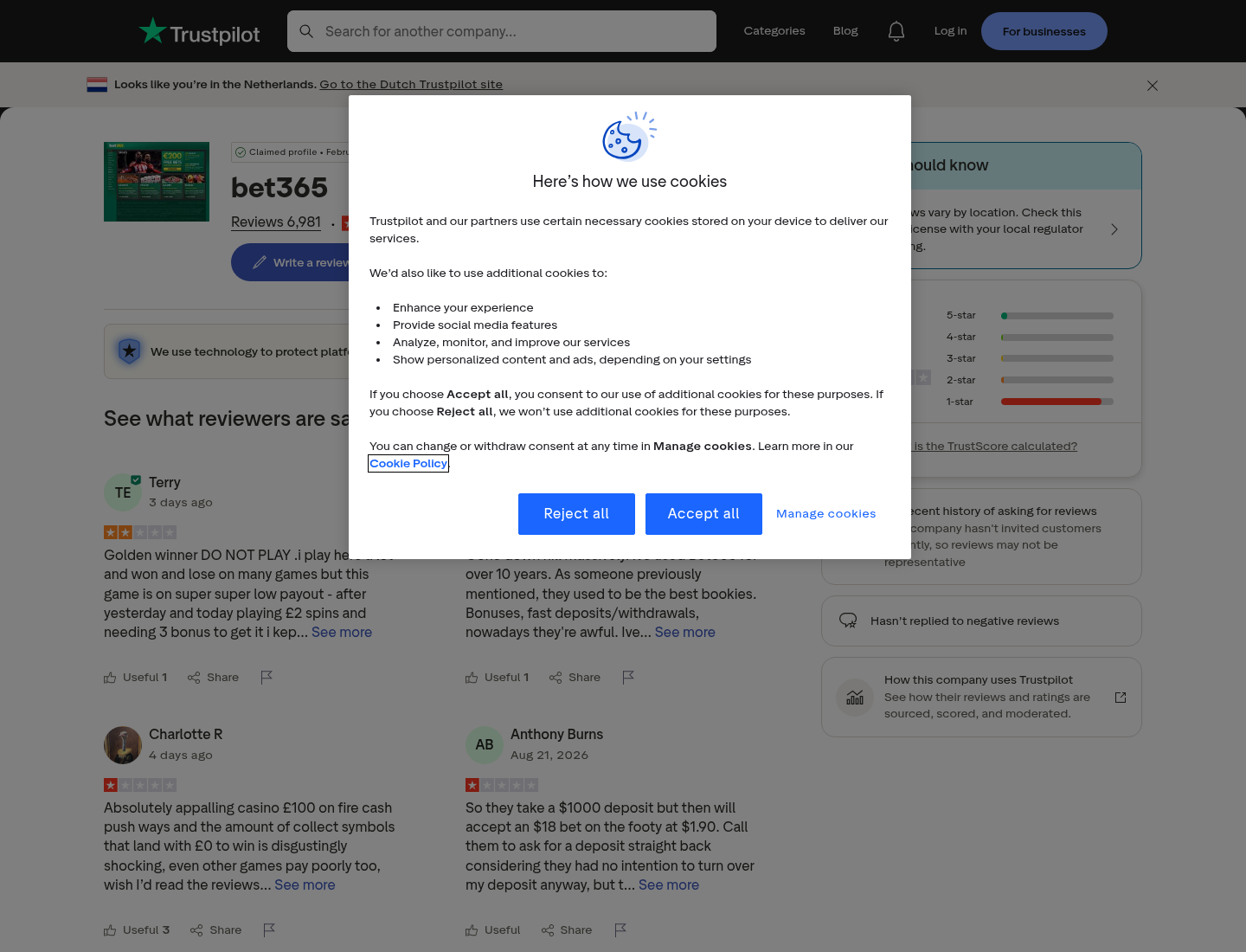Expand the license regulator info chevron

pos(1114,229)
